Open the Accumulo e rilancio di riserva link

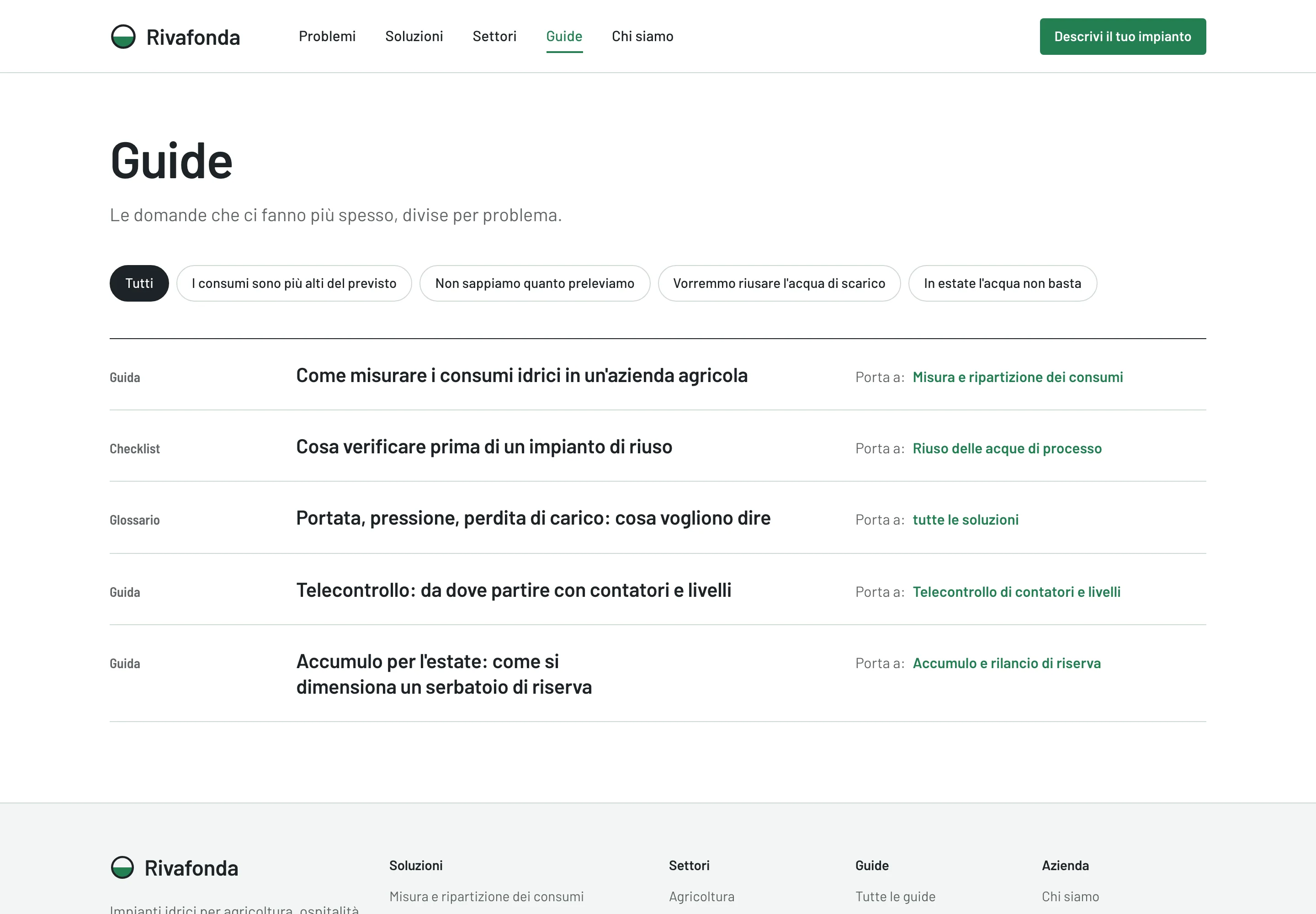[1006, 663]
